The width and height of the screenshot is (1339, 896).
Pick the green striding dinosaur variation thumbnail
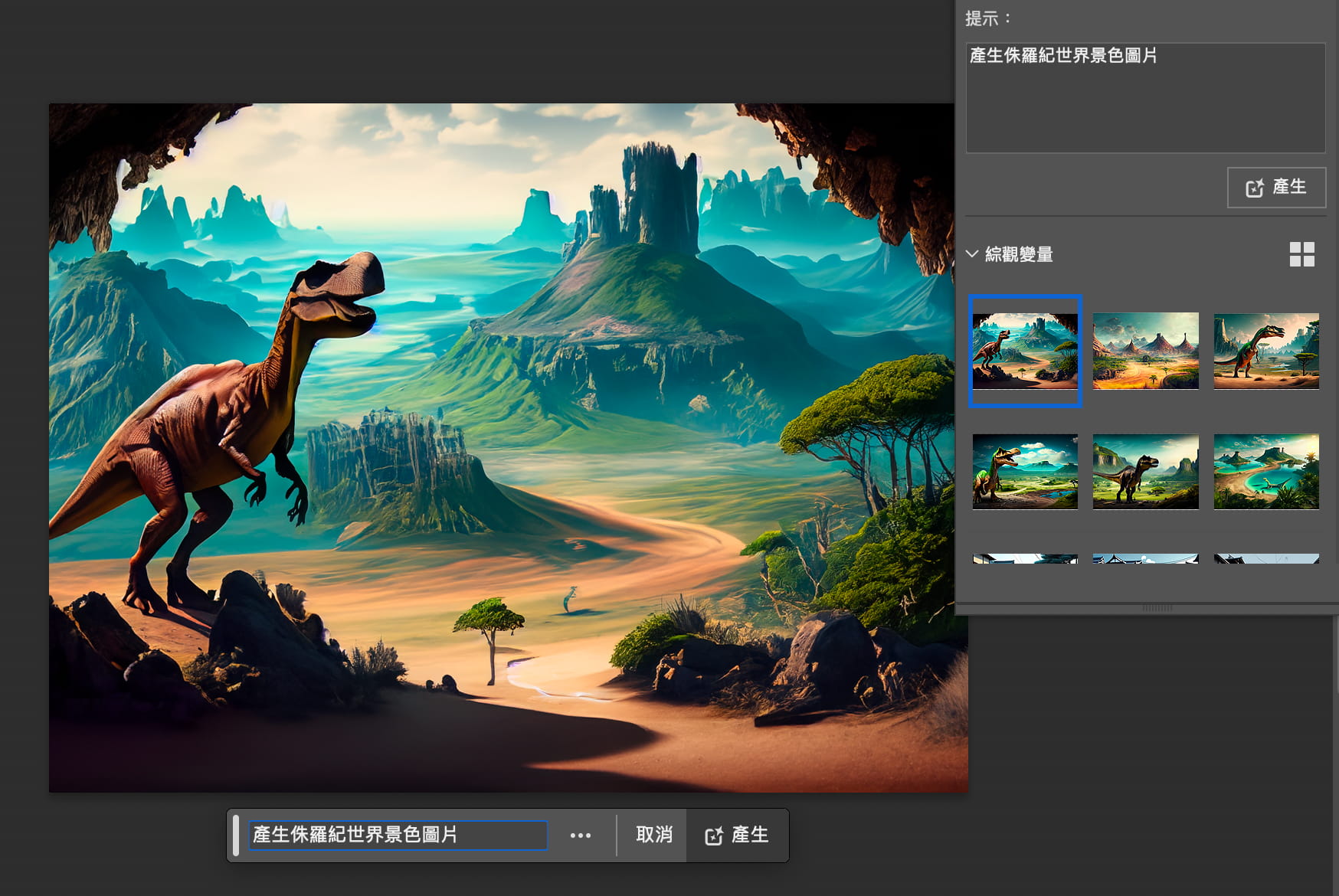(1266, 351)
